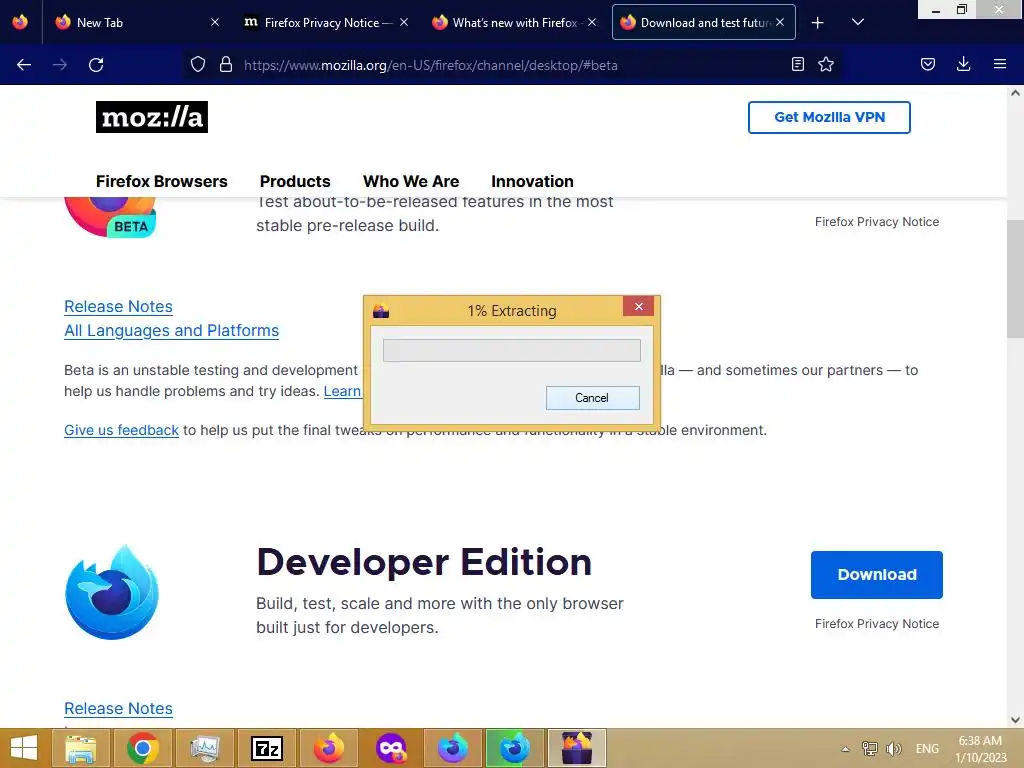Open 7-Zip from the taskbar
This screenshot has height=768, width=1024.
pos(266,748)
